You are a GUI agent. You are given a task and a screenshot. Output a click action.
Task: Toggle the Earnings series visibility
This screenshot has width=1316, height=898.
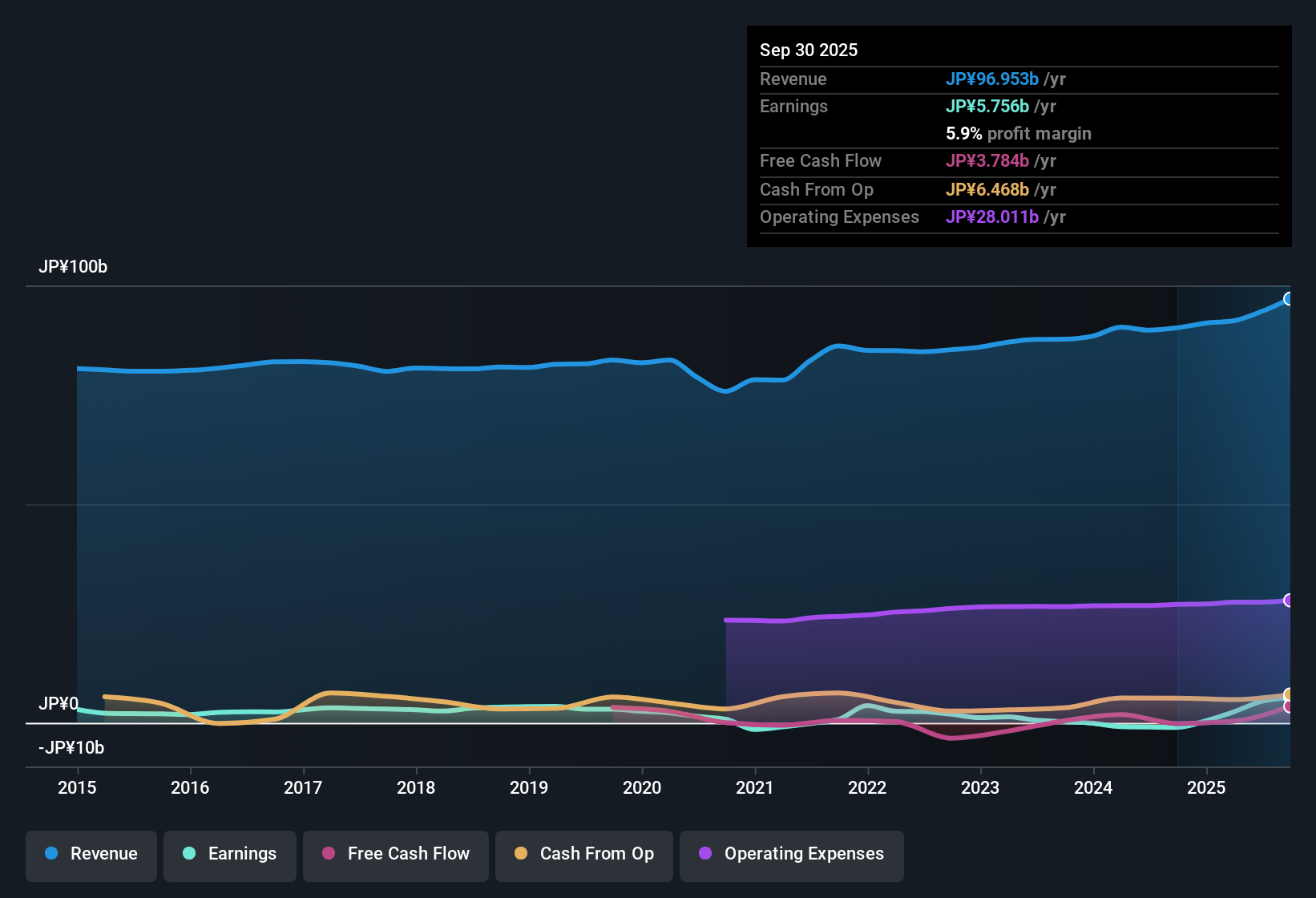pyautogui.click(x=230, y=854)
